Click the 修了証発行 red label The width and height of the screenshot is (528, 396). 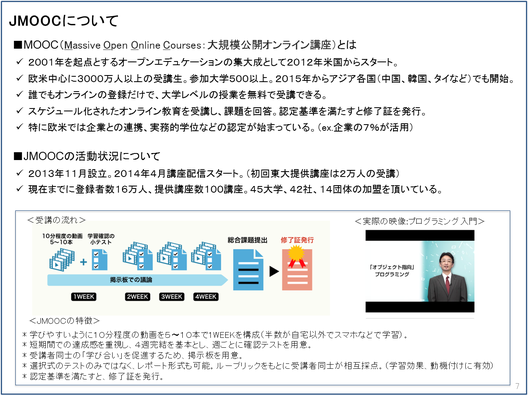297,240
